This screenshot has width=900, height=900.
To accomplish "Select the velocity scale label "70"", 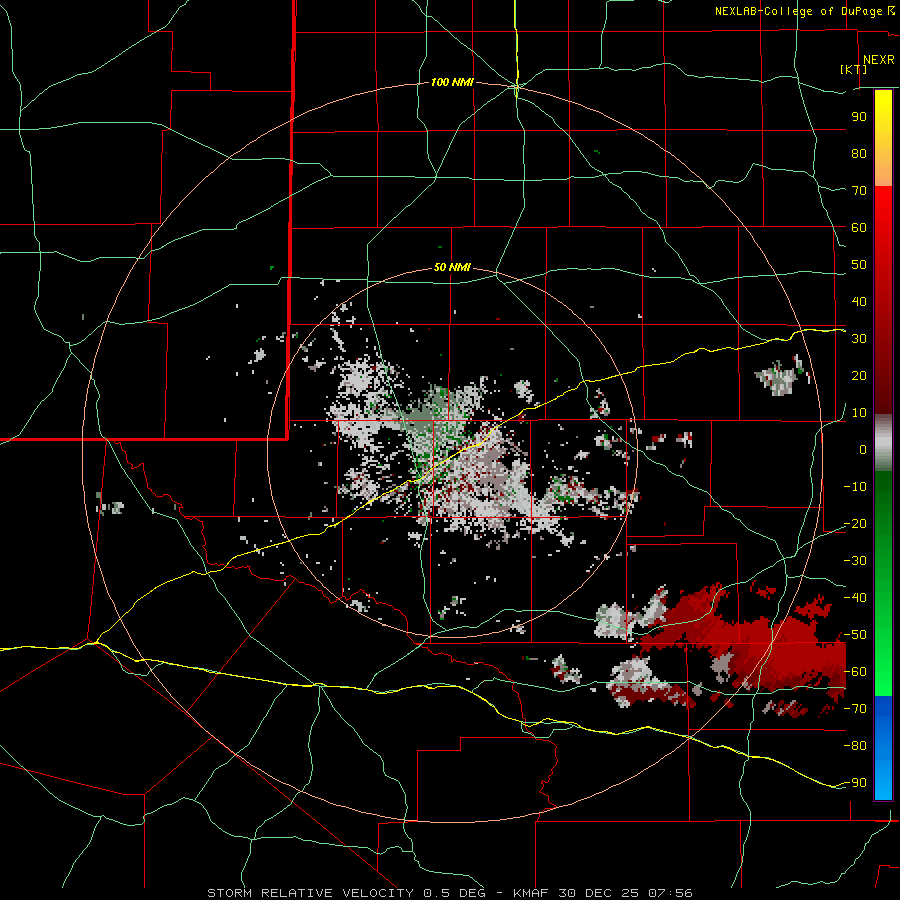I will tap(859, 191).
